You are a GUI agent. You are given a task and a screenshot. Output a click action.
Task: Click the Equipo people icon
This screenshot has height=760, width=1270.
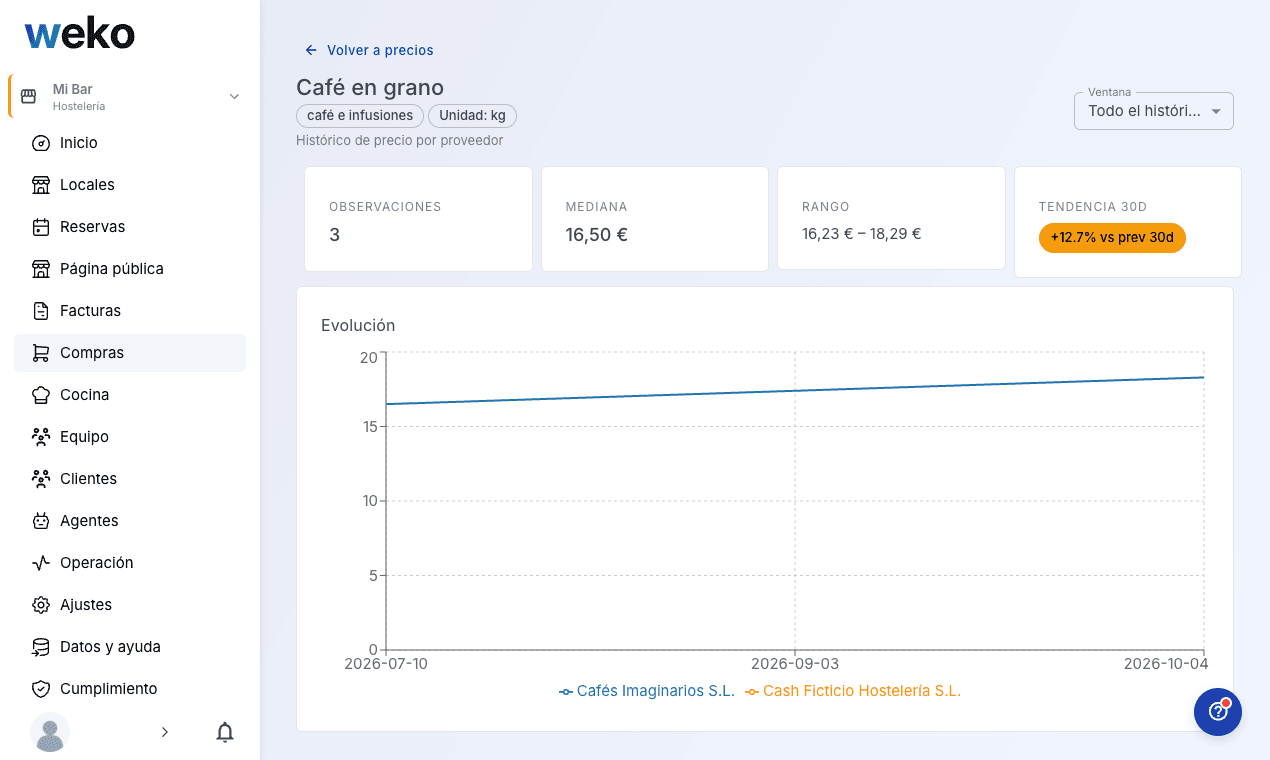click(41, 437)
